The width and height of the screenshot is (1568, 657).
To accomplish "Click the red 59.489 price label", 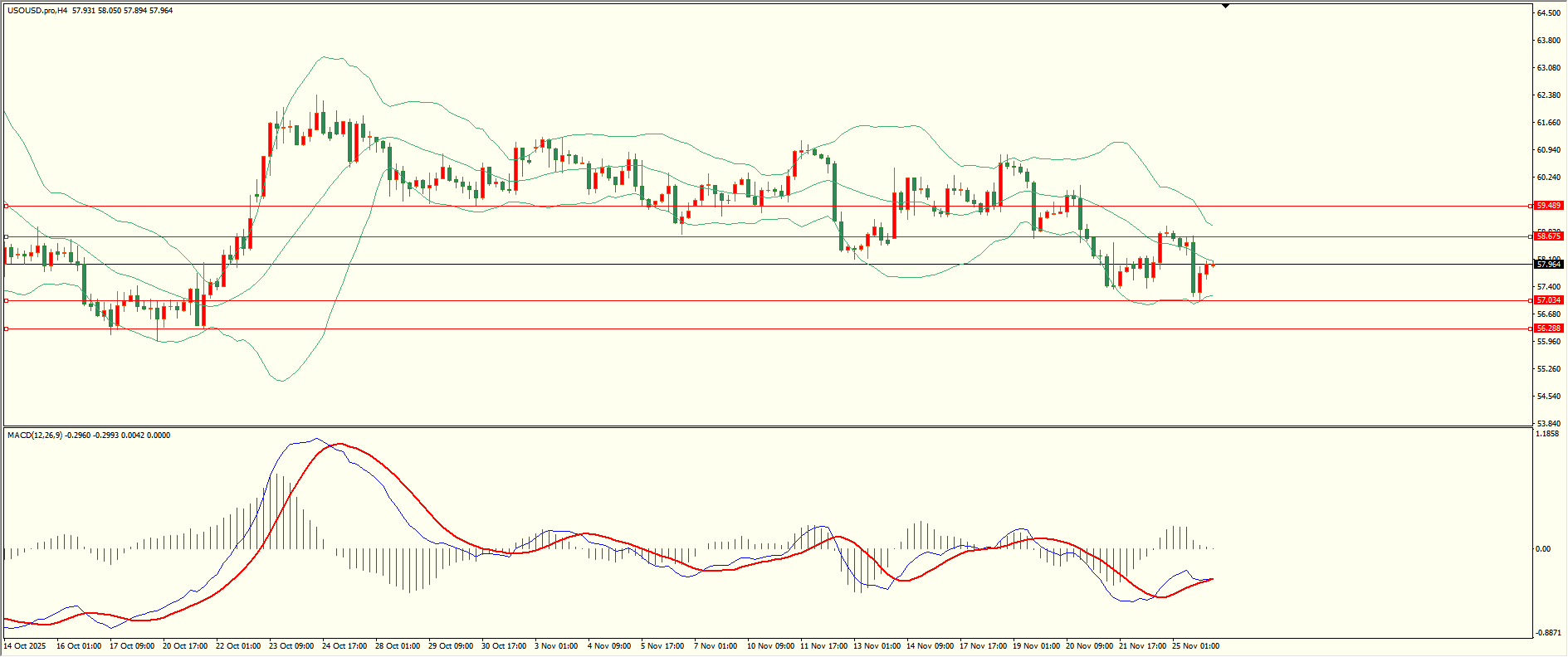I will click(x=1548, y=206).
